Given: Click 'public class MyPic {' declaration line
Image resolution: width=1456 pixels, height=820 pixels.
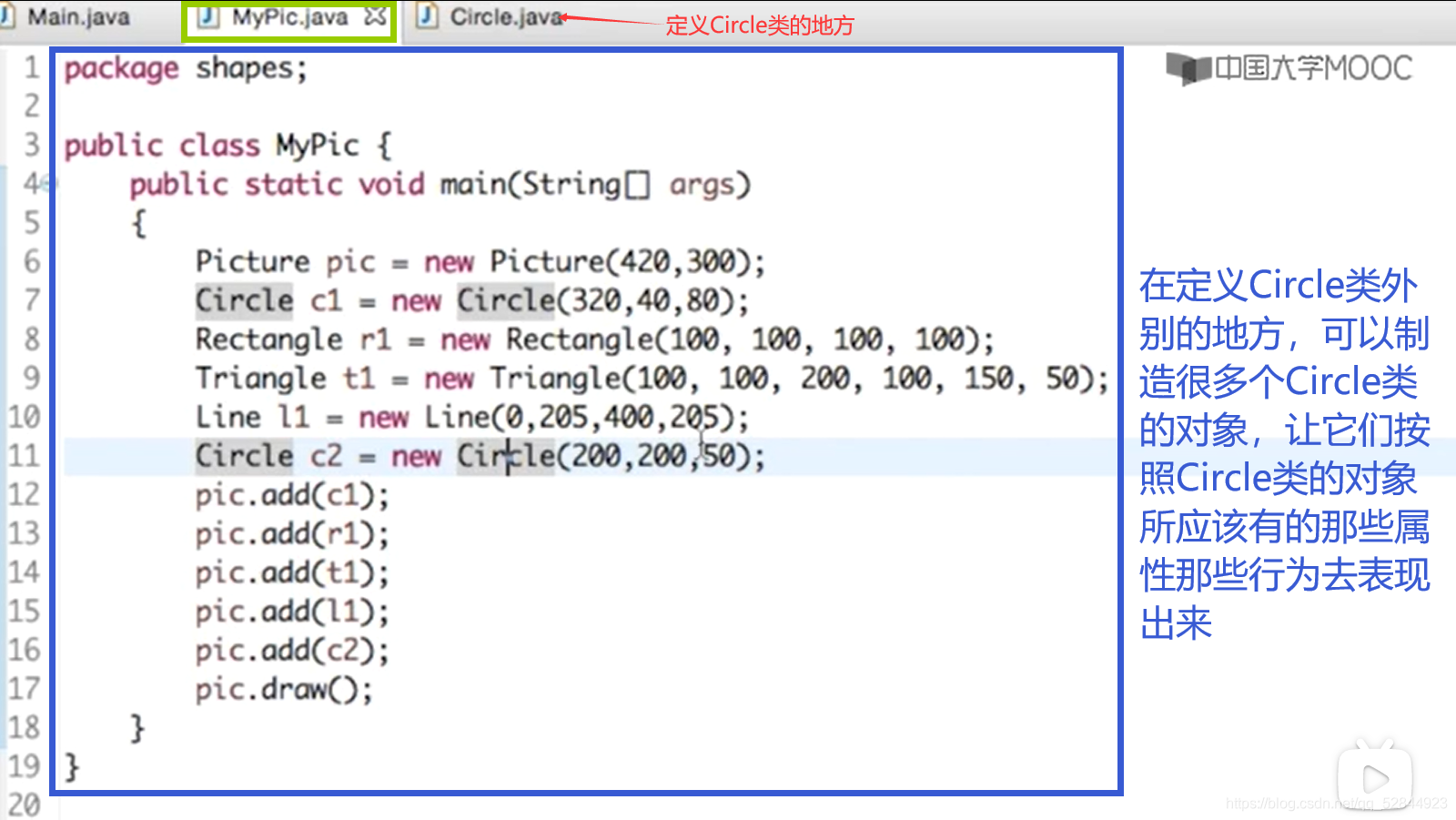Looking at the screenshot, I should pyautogui.click(x=227, y=146).
